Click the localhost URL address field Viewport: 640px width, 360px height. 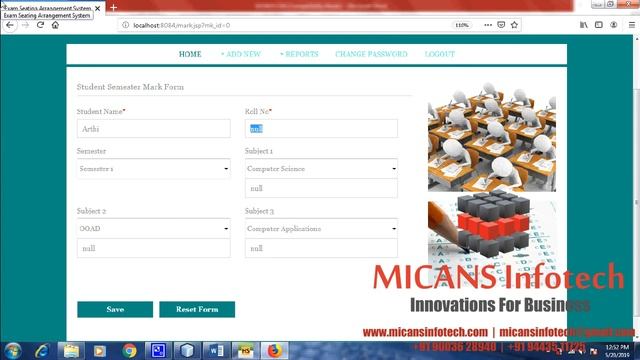[286, 25]
